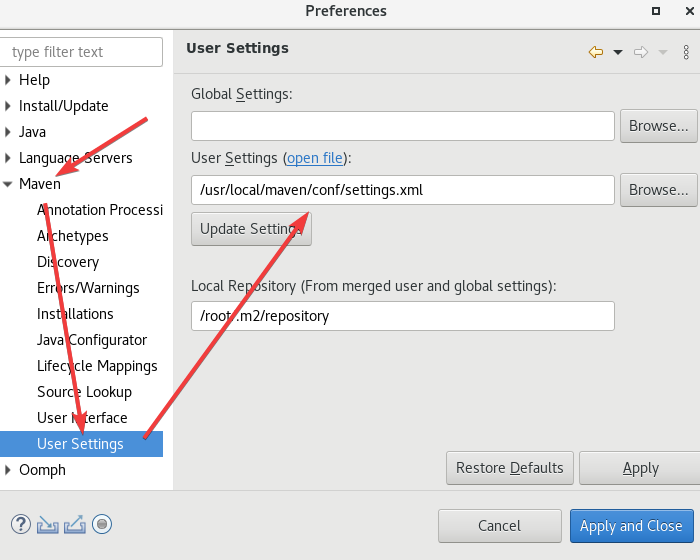700x560 pixels.
Task: Collapse the Maven tree node
Action: point(8,184)
